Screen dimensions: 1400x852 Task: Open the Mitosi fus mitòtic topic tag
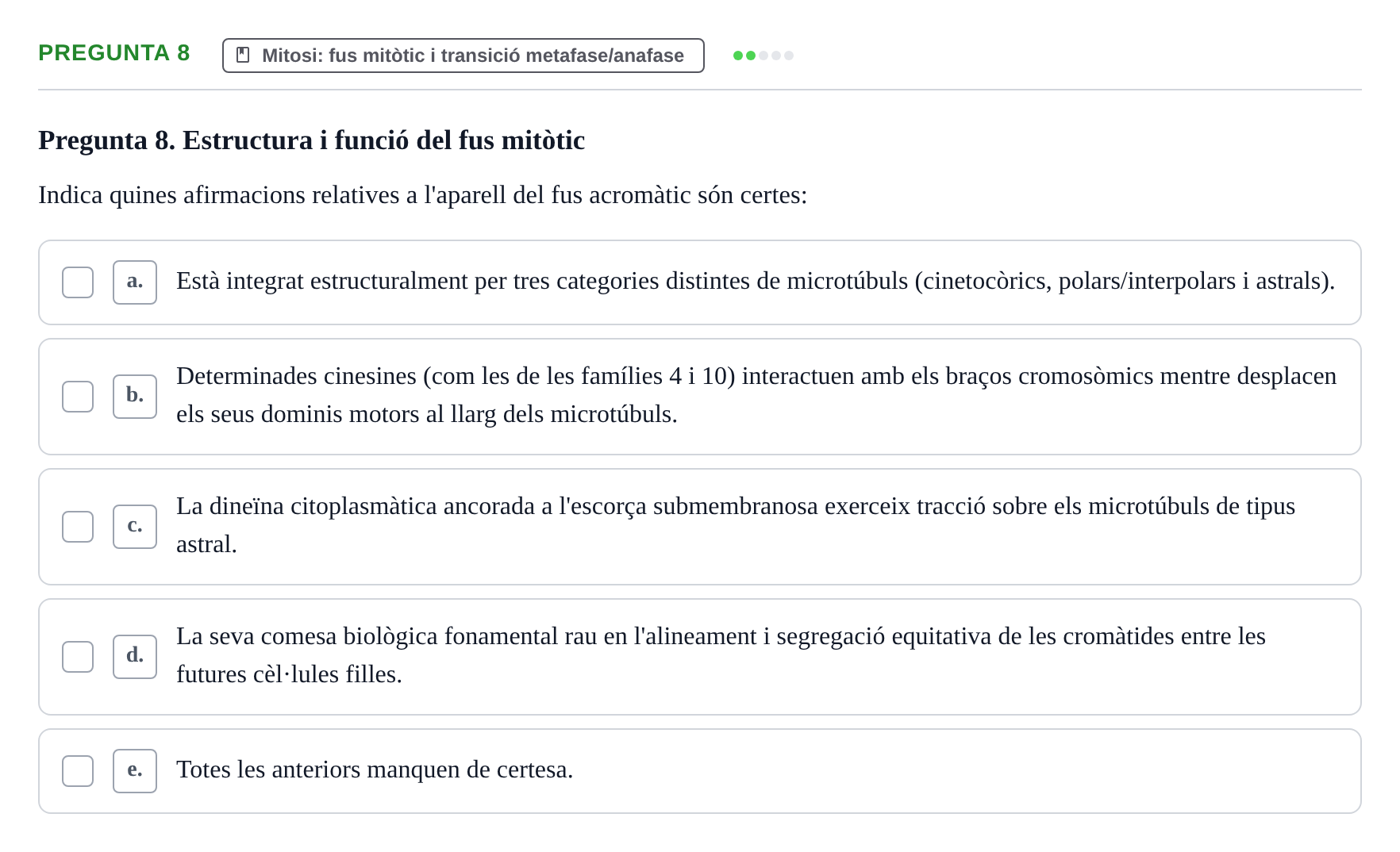click(463, 56)
